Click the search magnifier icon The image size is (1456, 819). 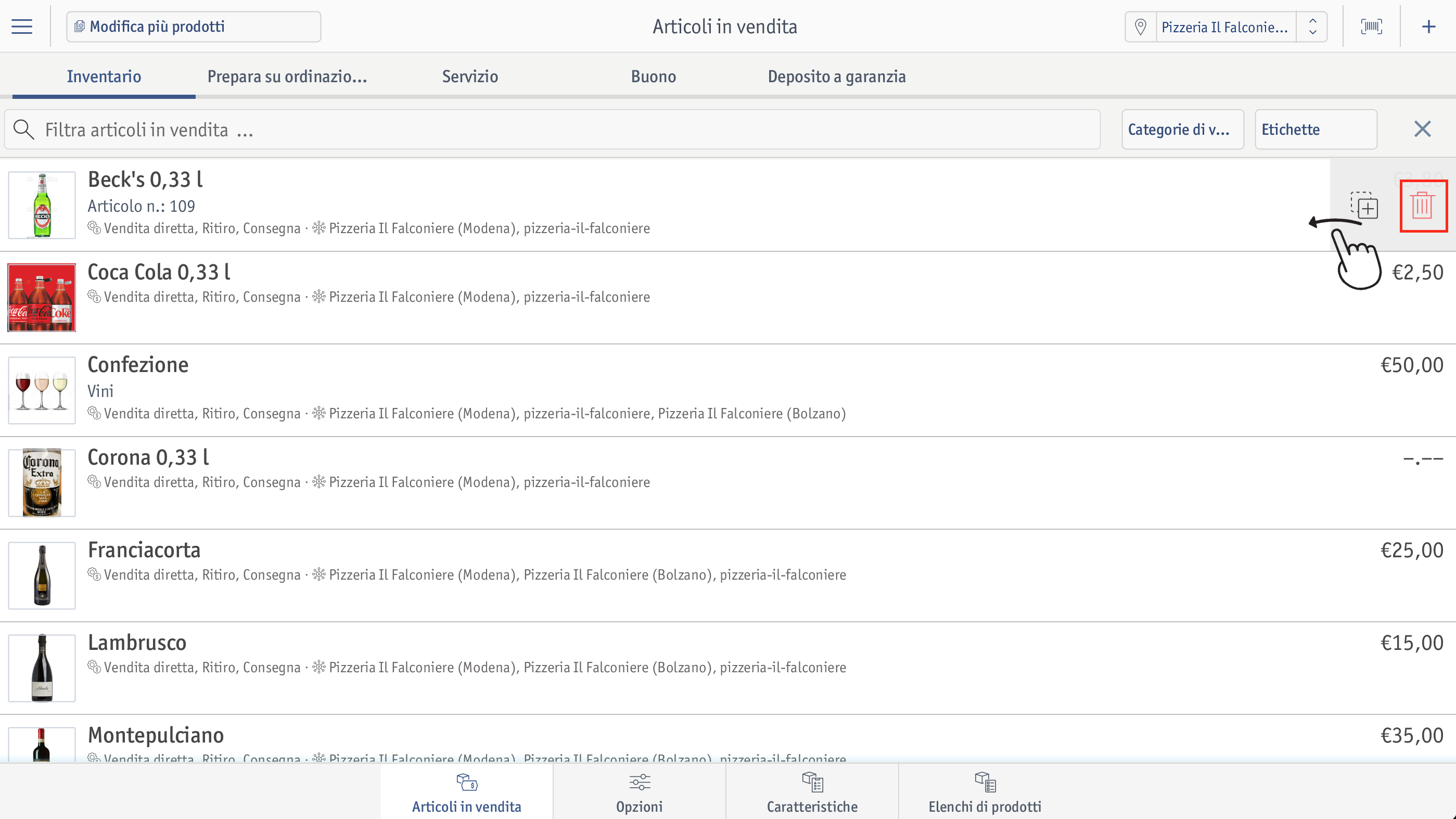click(24, 130)
